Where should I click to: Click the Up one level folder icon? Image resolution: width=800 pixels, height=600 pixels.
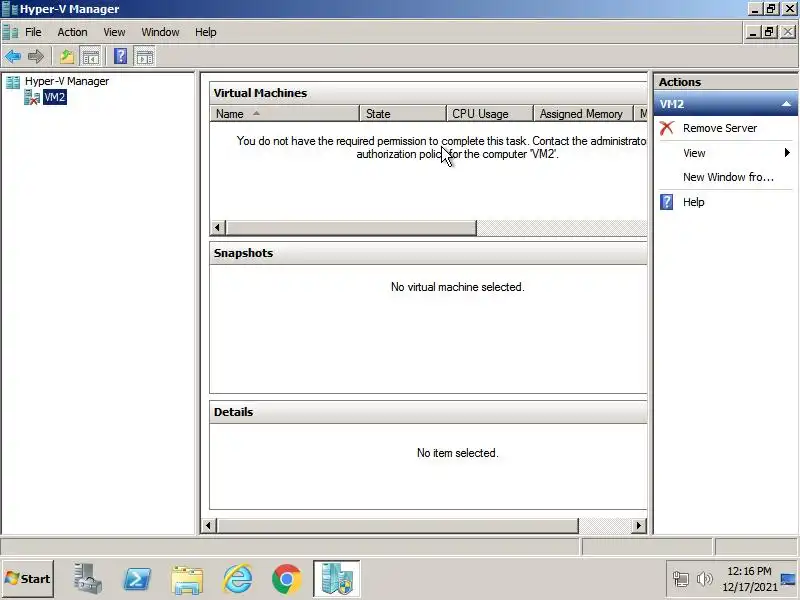pos(67,56)
